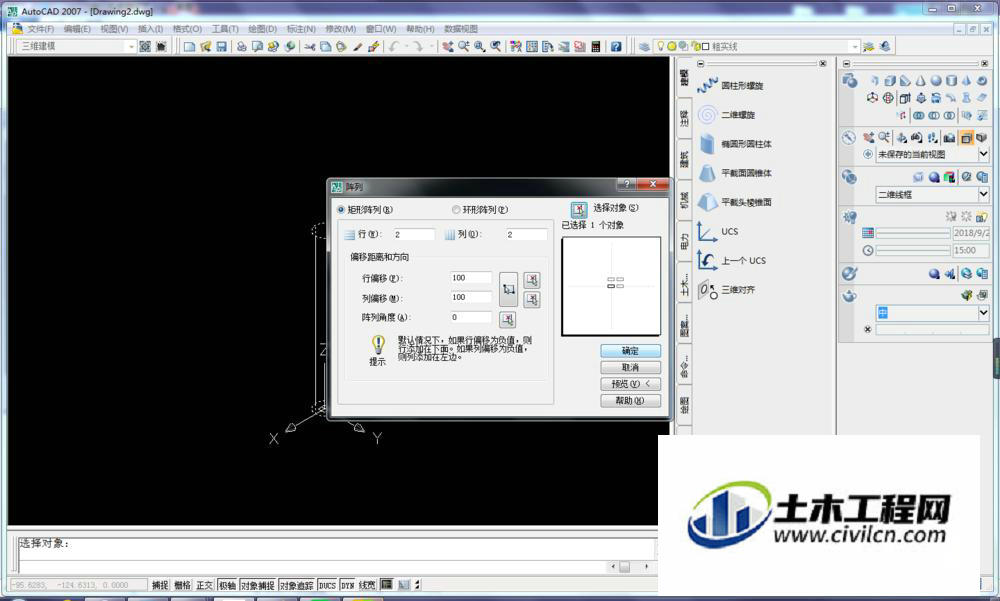Viewport: 1000px width, 601px height.
Task: Click the row offset (行偏移) input field
Action: (x=471, y=278)
